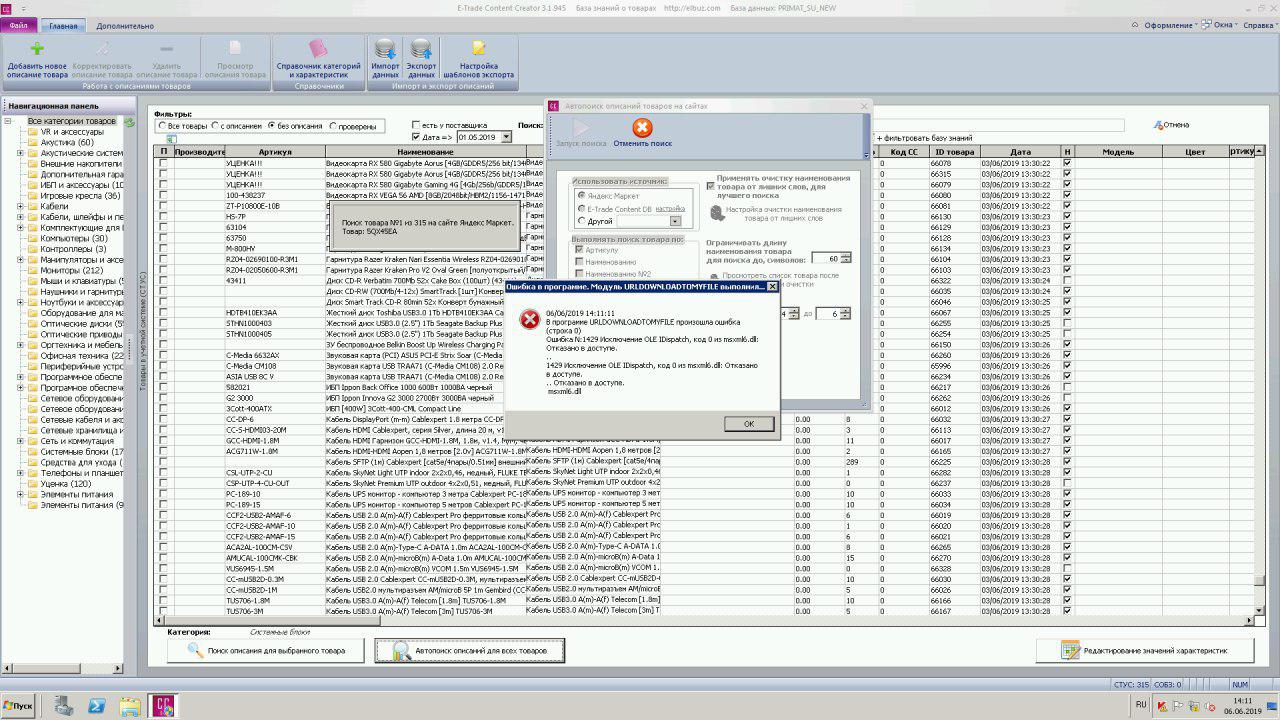Click the Windows Explorer taskbar icon
The width and height of the screenshot is (1280, 720).
131,706
